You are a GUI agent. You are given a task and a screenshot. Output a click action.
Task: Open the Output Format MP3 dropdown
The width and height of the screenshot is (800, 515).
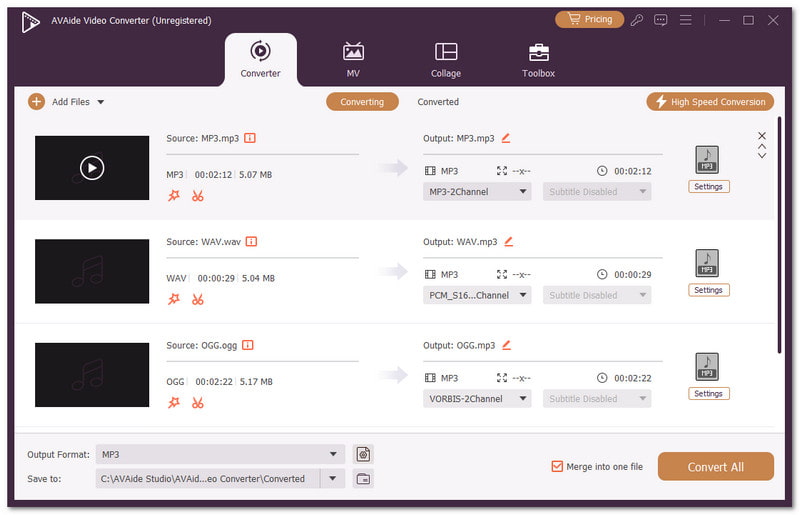click(220, 454)
